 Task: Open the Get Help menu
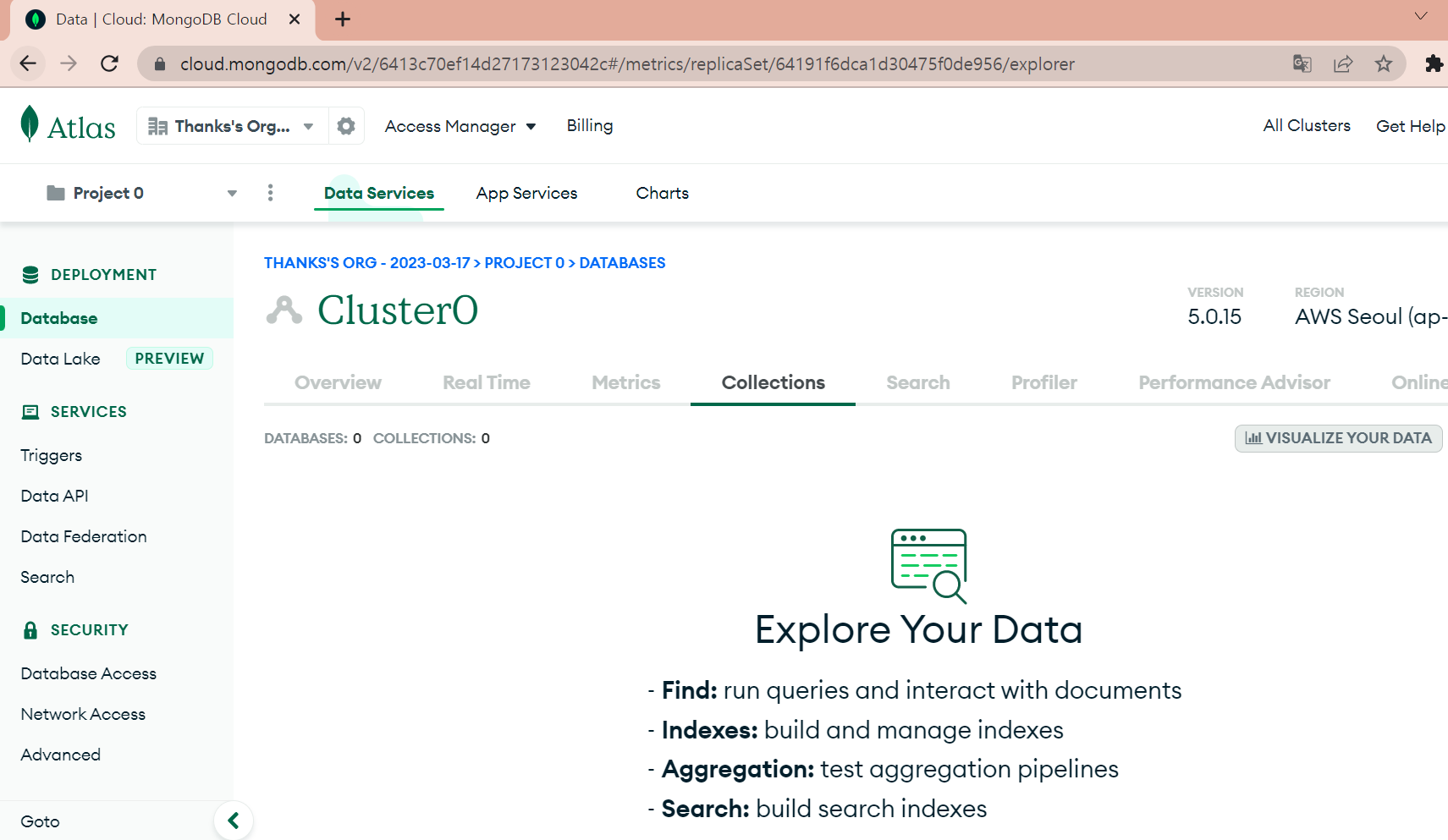point(1411,126)
